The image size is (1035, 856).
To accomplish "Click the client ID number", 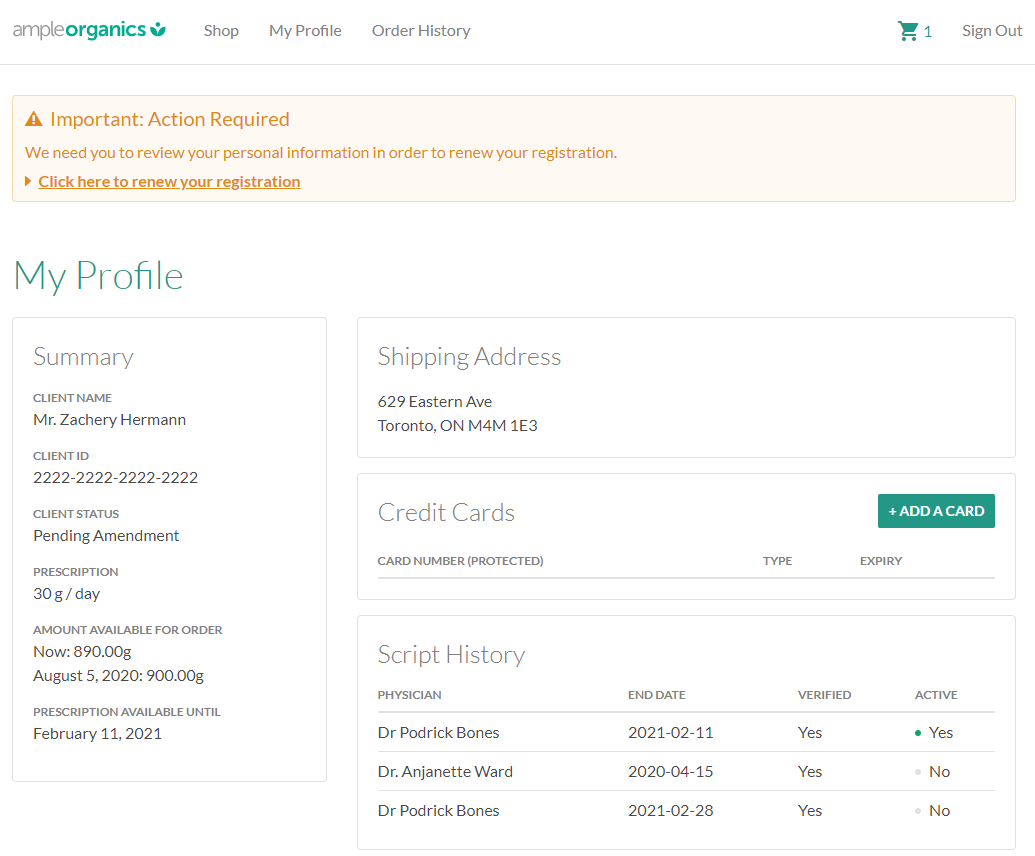I will tap(115, 478).
